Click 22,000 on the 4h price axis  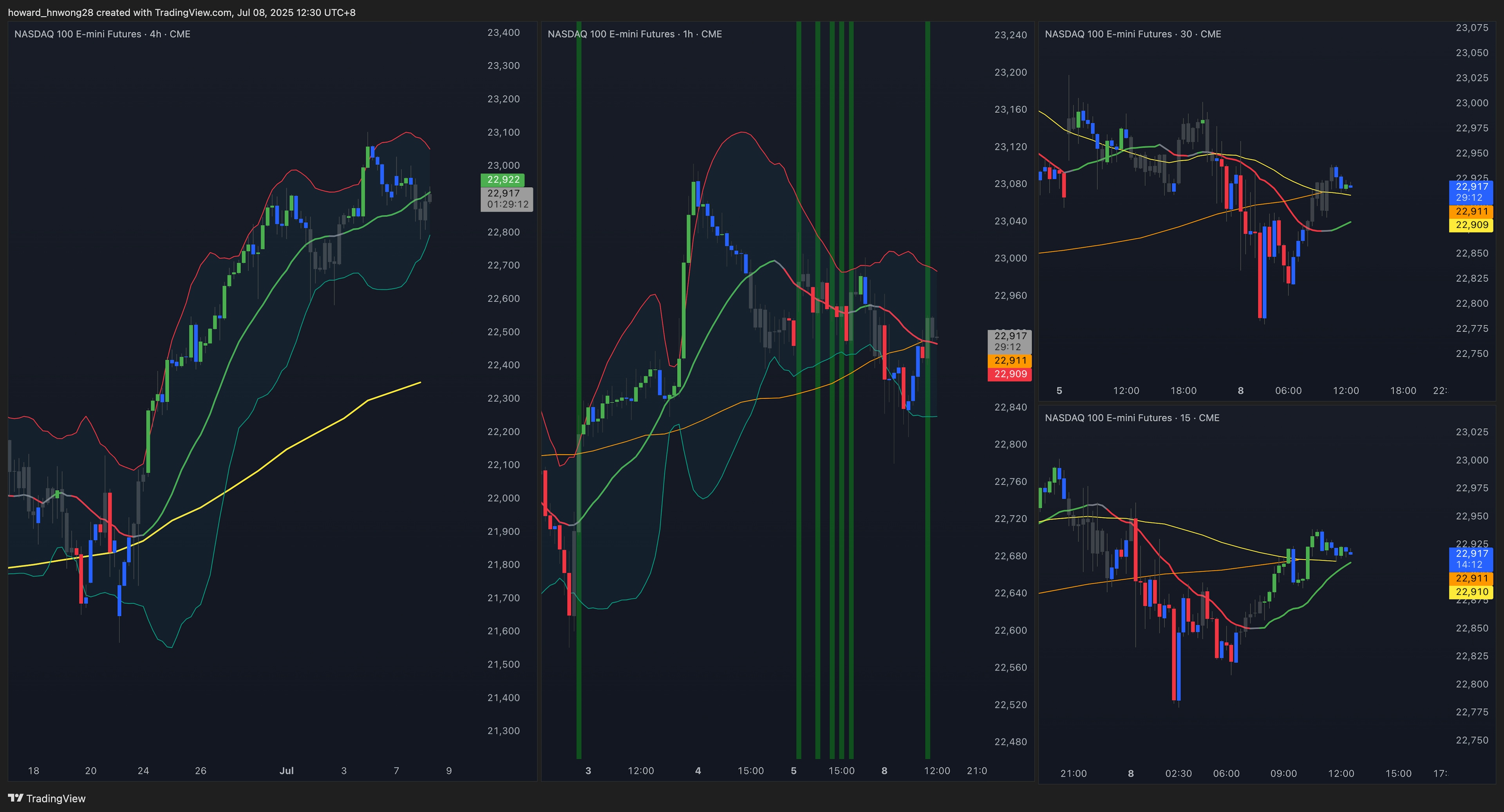pos(503,498)
